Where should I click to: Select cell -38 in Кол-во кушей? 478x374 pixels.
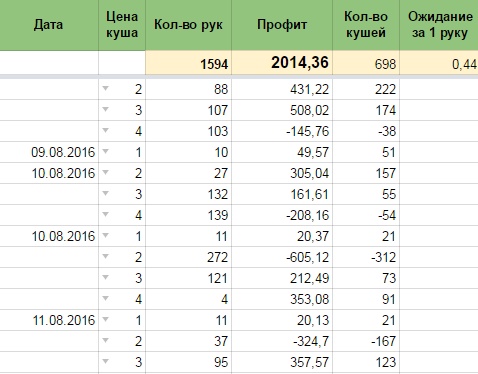(366, 131)
